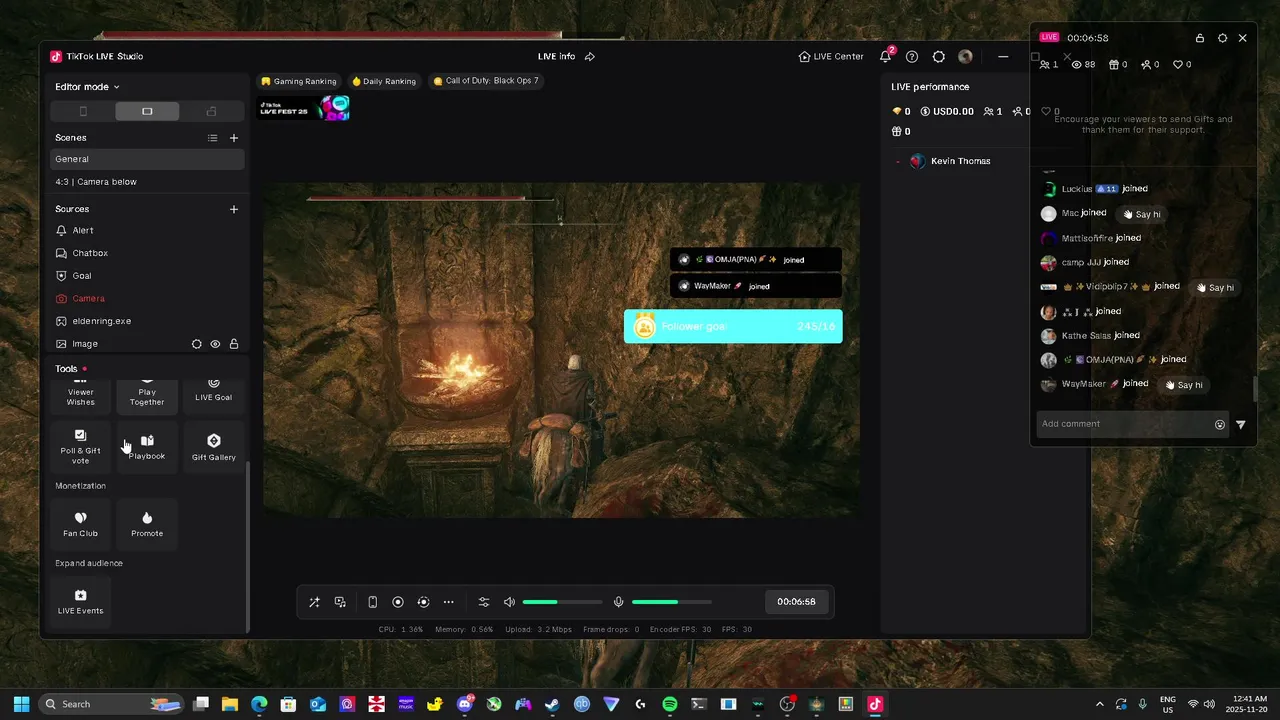The width and height of the screenshot is (1280, 720).
Task: Open LIVE Goal tool
Action: [214, 395]
